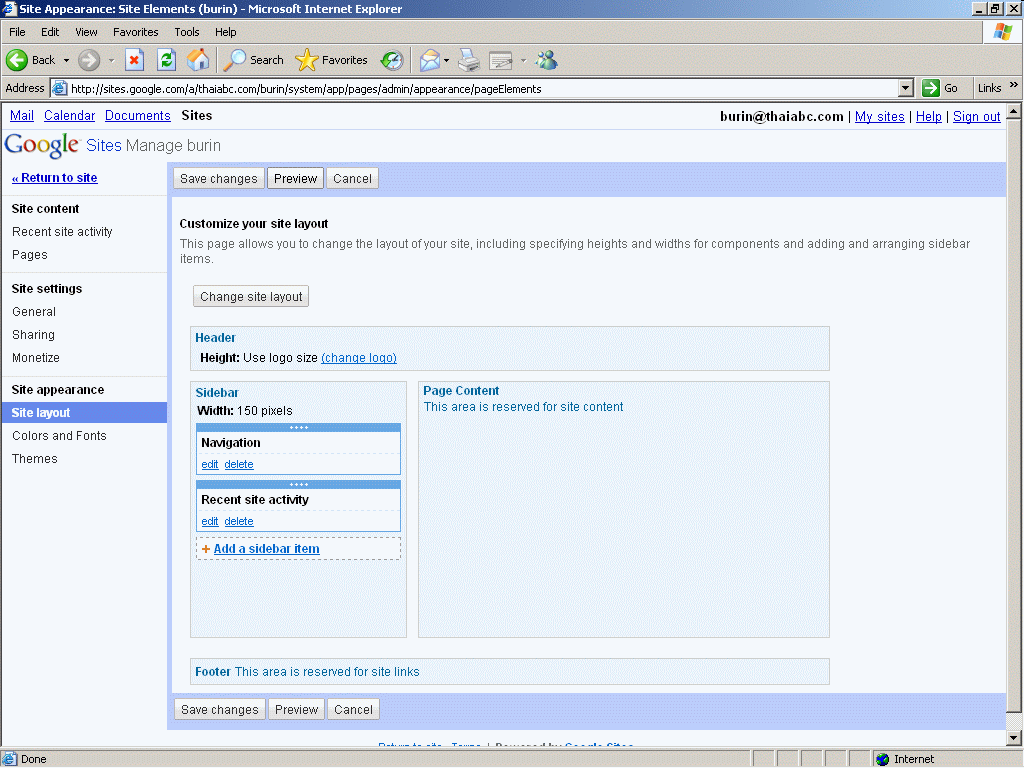Expand the Address bar dropdown
1024x768 pixels.
coord(906,88)
